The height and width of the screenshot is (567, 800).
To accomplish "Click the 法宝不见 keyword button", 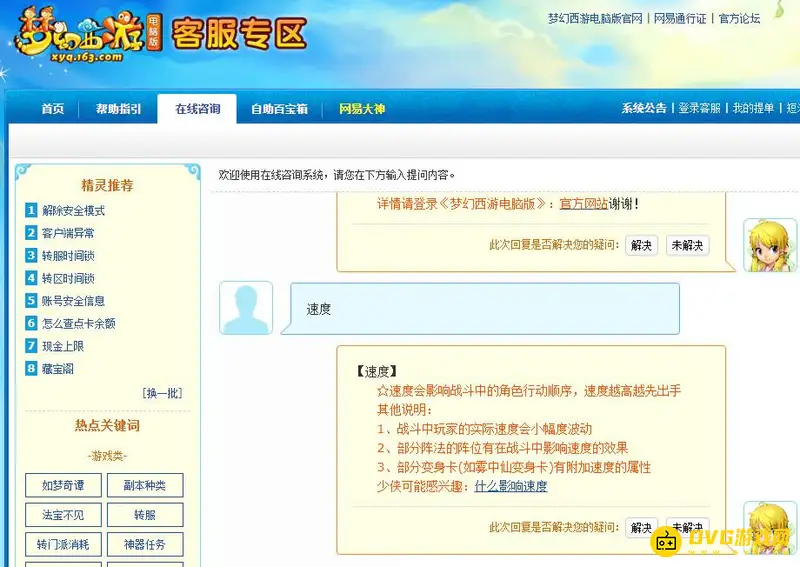I will pos(63,515).
